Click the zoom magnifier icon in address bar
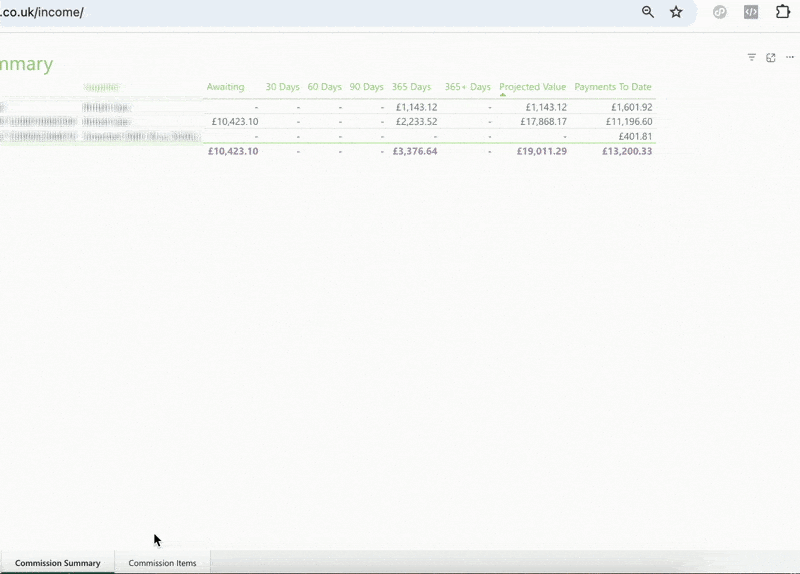Screen dimensions: 800x574 [648, 12]
